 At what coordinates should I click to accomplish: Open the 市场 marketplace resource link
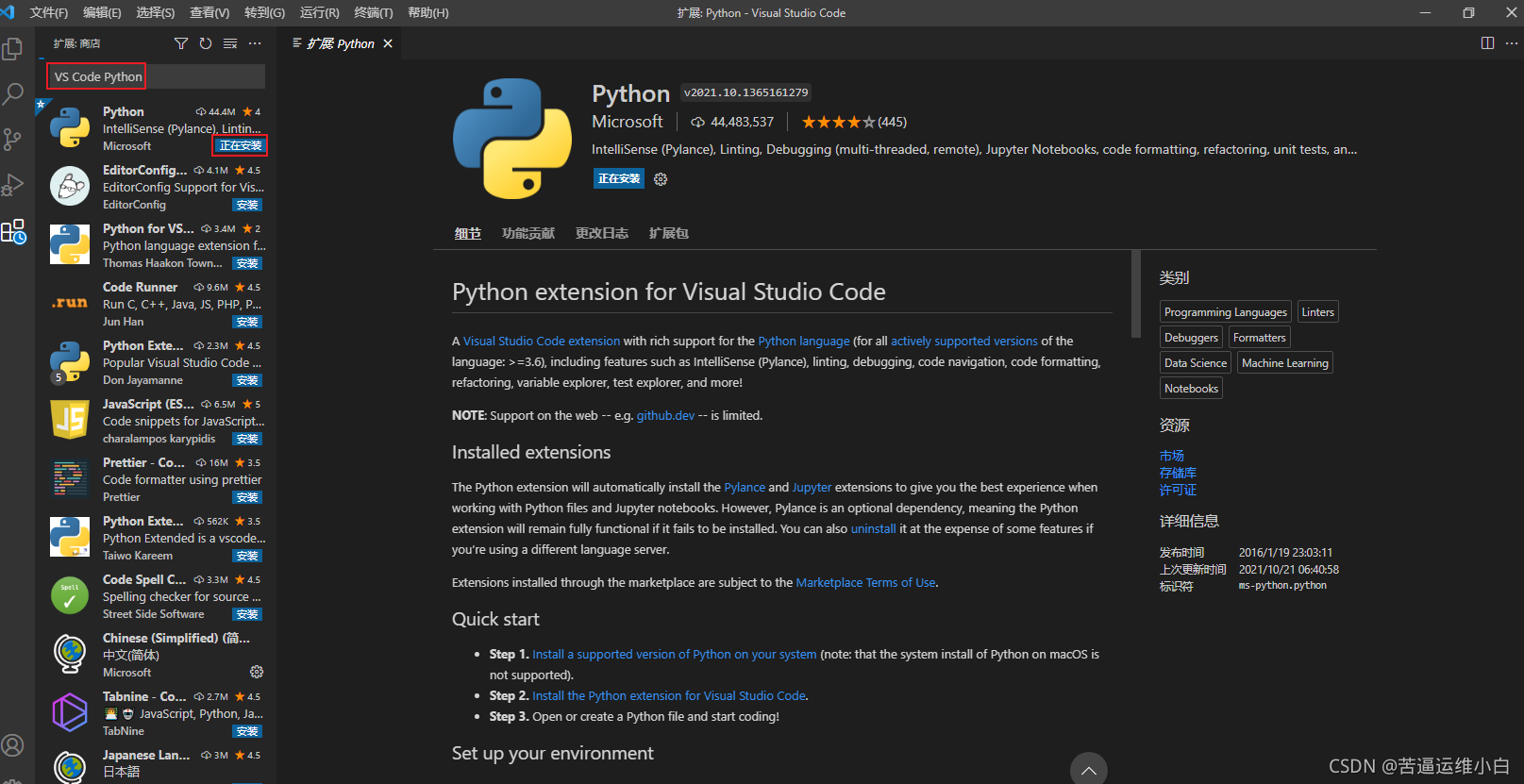1171,456
